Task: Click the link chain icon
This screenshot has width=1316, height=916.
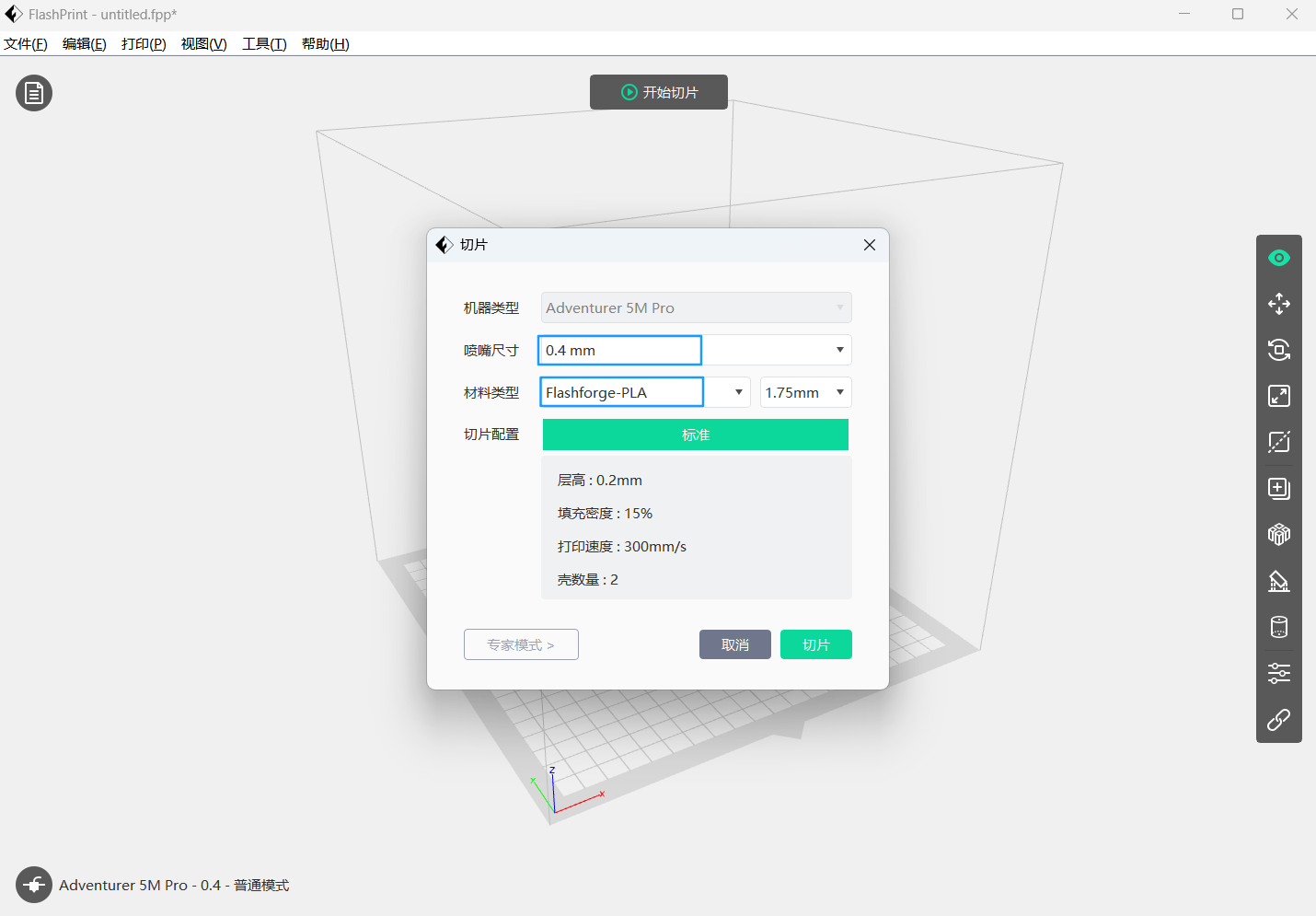Action: tap(1278, 720)
